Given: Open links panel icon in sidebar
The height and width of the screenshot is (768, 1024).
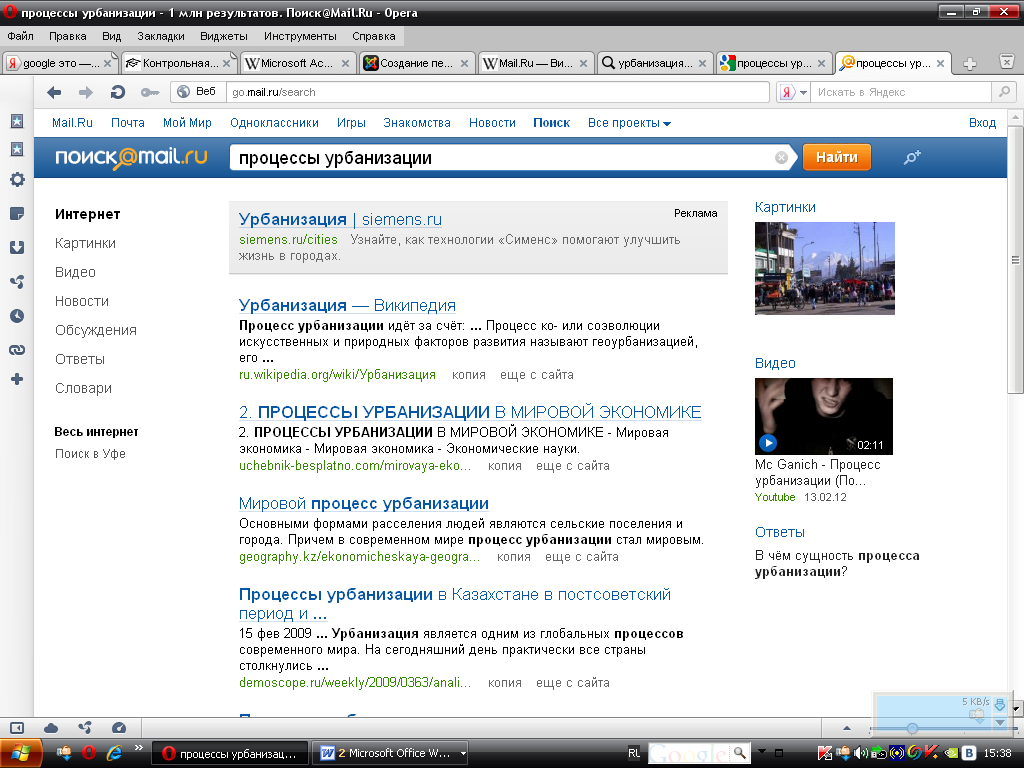Looking at the screenshot, I should click(x=17, y=350).
